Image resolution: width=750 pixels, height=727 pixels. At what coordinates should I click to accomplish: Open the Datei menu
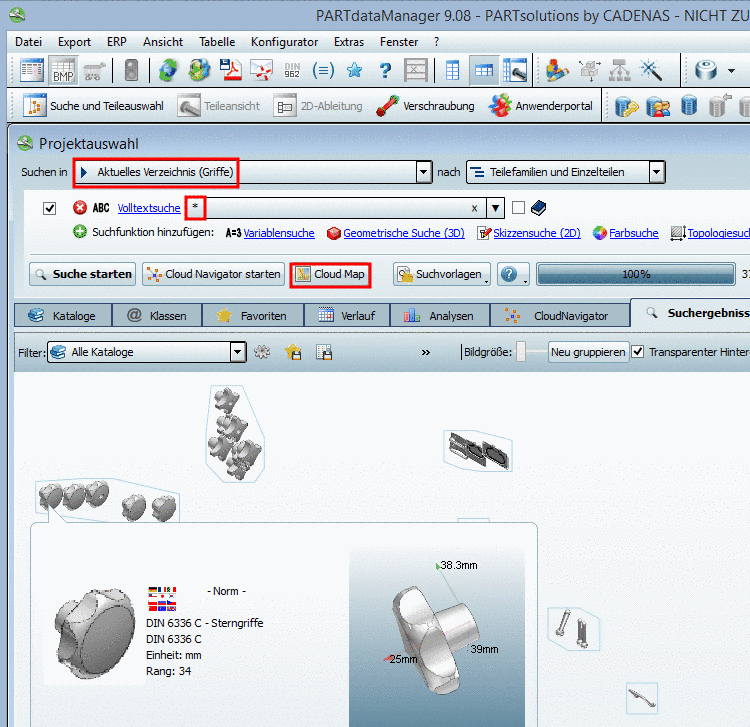[28, 42]
